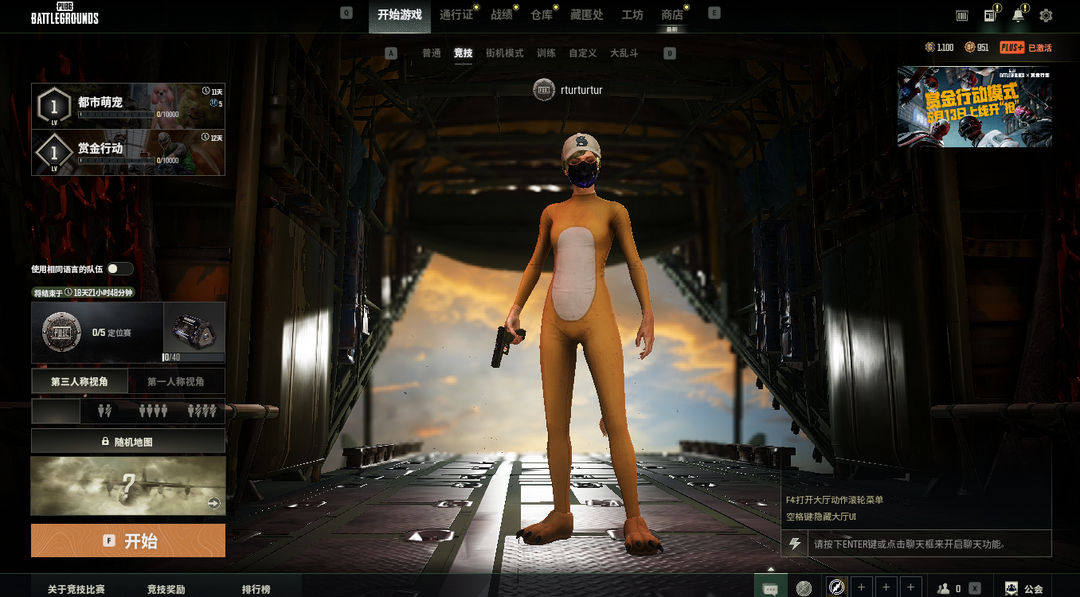Click the third plus slot in the bottom bar
The width and height of the screenshot is (1080, 597).
(911, 587)
